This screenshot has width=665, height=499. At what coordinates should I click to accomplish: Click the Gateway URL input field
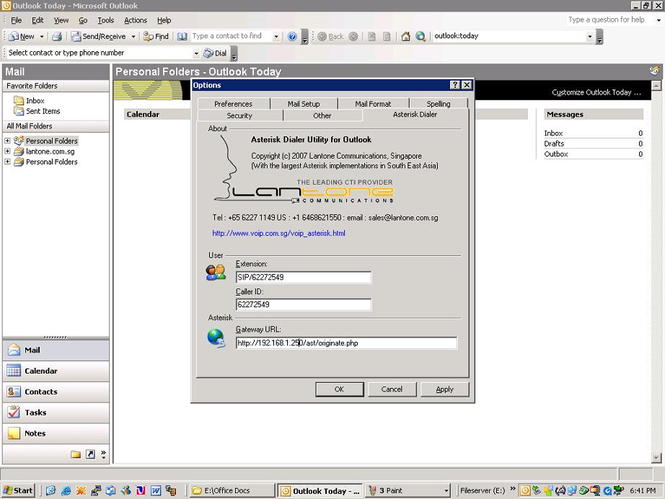pos(346,343)
